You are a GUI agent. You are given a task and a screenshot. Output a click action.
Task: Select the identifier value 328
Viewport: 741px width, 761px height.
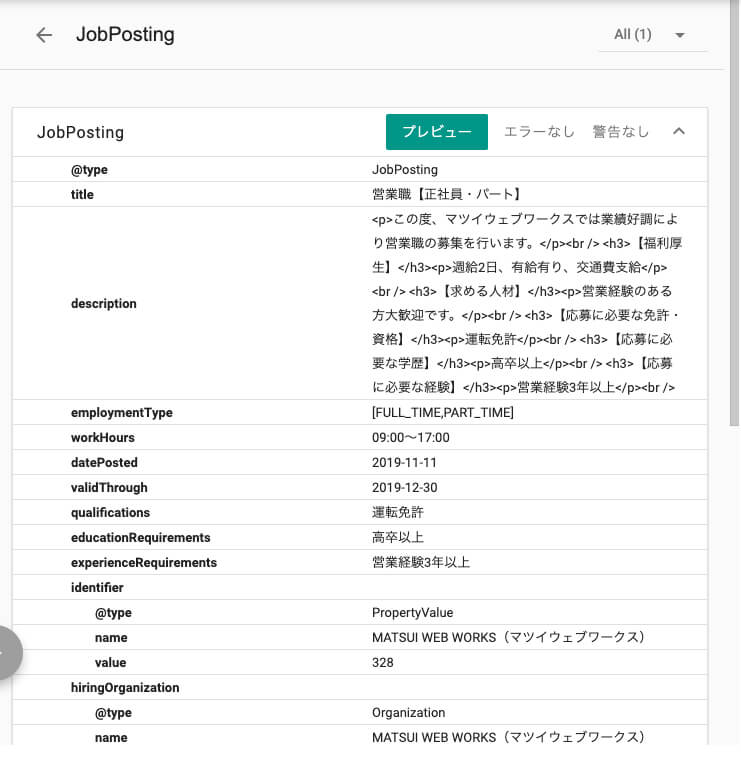coord(382,662)
